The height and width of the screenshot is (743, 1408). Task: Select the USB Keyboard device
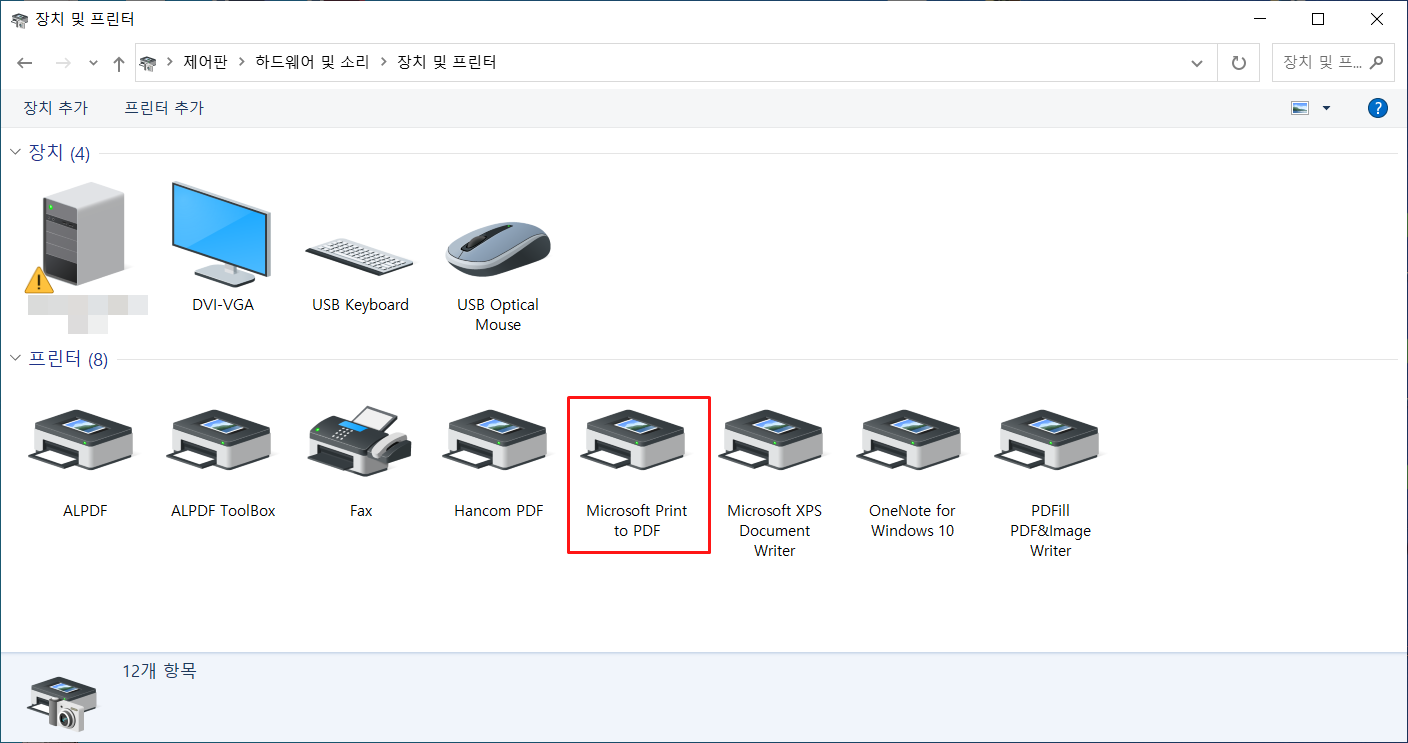[x=360, y=273]
